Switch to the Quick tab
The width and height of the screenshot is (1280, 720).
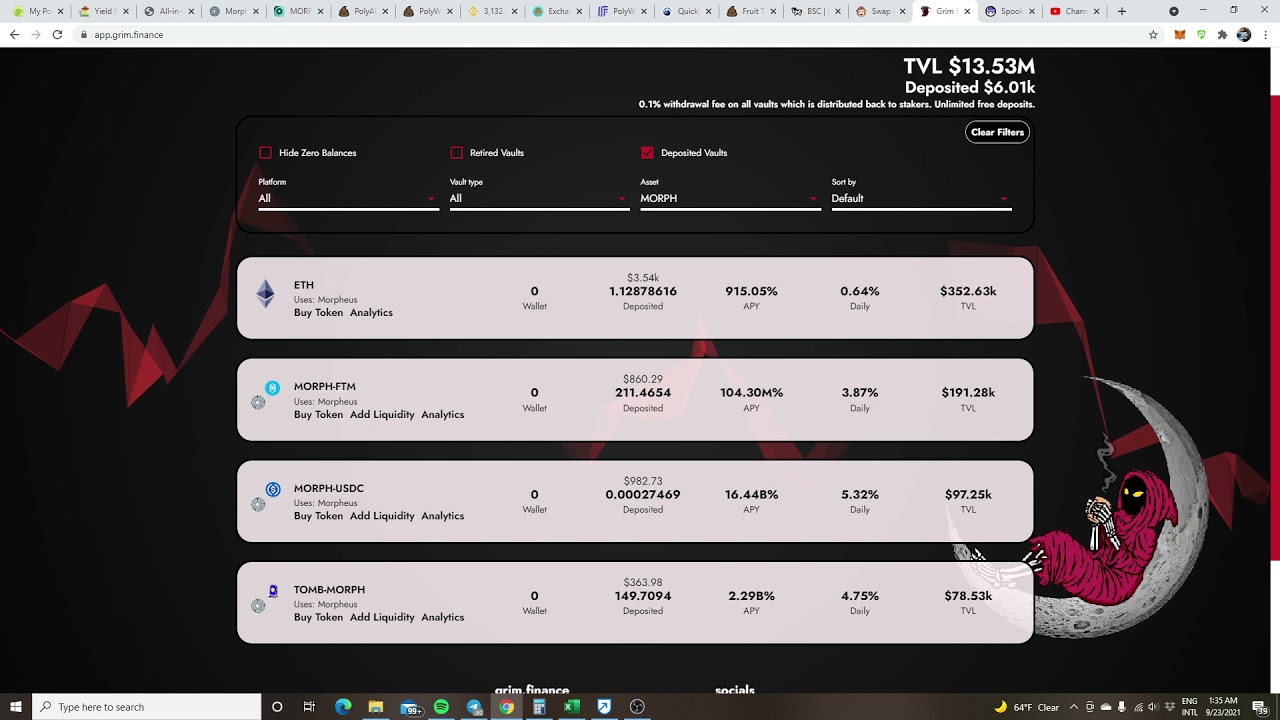click(687, 11)
